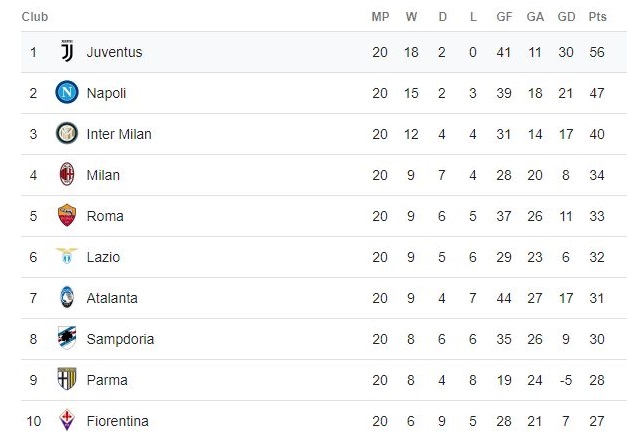Open the Roma crest icon
Screen dimensions: 627x439
pos(67,216)
